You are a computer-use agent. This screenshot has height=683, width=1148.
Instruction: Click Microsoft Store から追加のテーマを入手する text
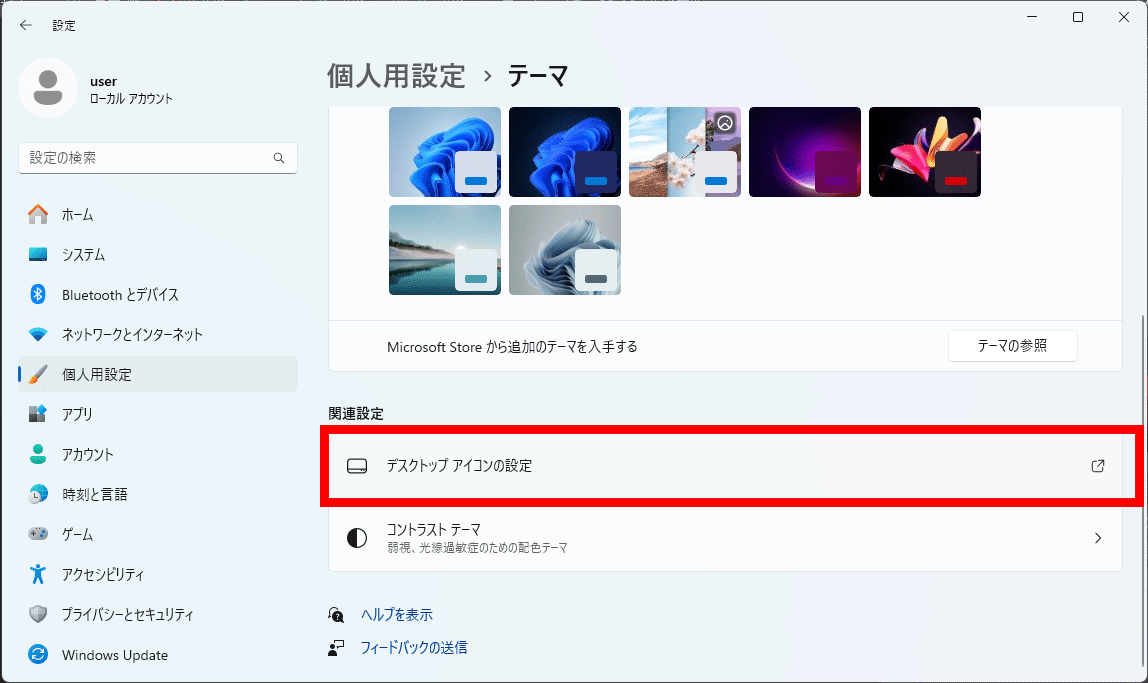click(x=512, y=347)
